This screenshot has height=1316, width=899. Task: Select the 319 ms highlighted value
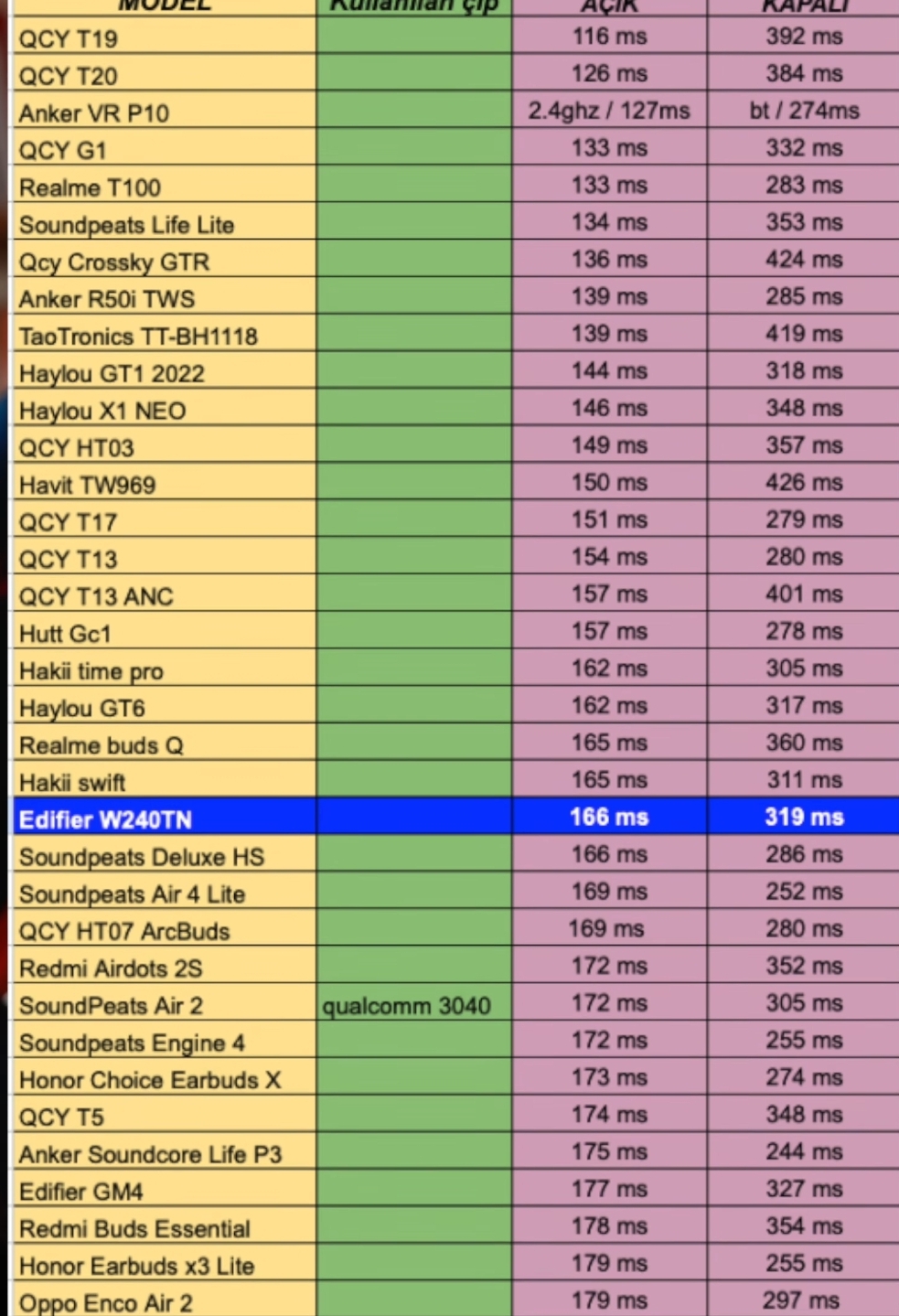tap(804, 817)
